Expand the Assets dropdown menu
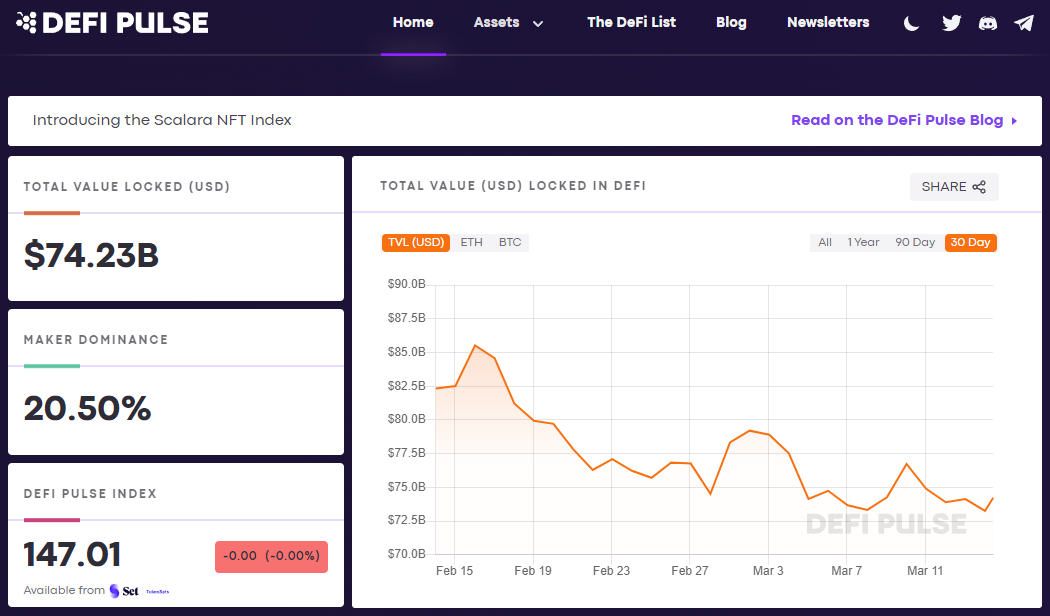 pos(508,23)
